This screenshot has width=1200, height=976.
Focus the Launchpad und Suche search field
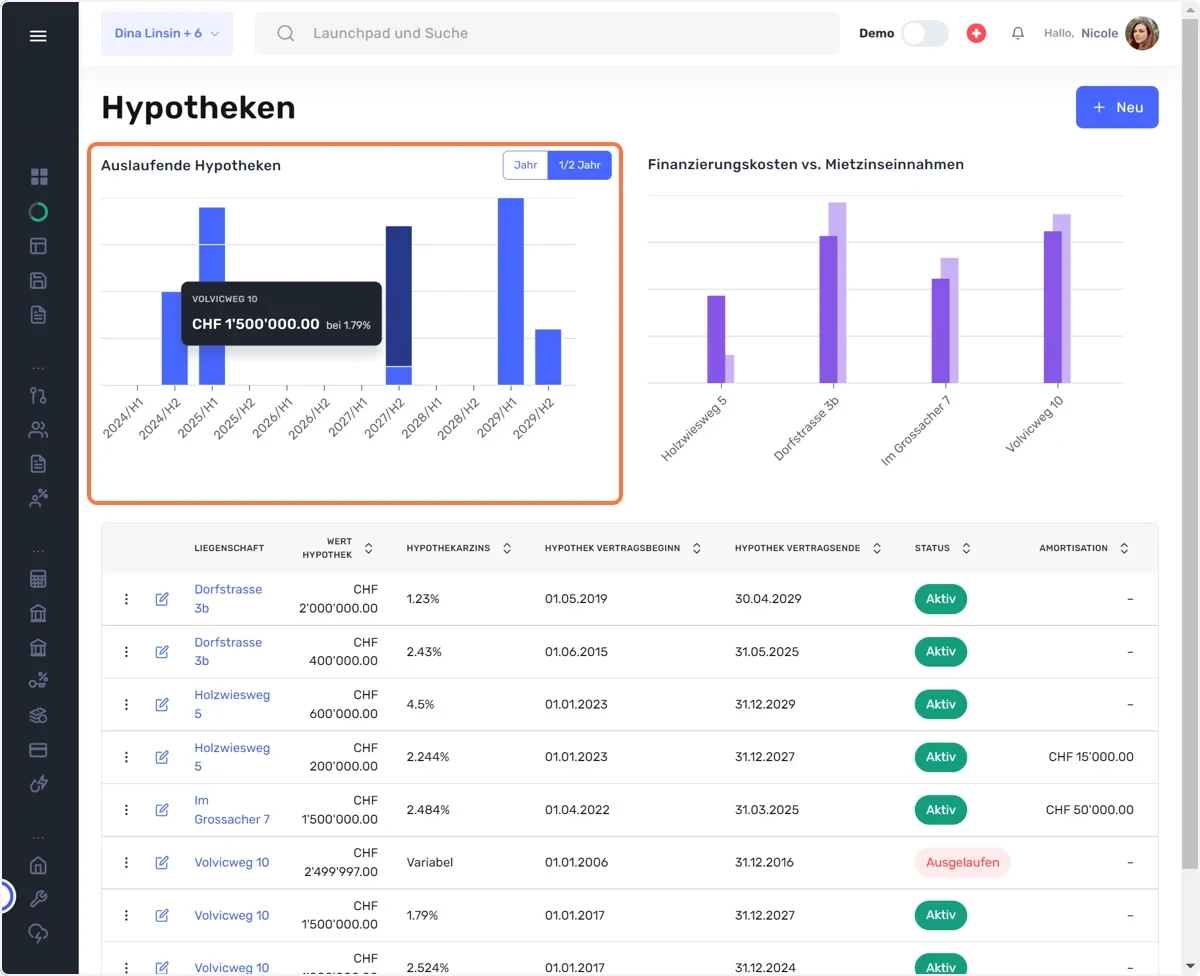(x=547, y=33)
